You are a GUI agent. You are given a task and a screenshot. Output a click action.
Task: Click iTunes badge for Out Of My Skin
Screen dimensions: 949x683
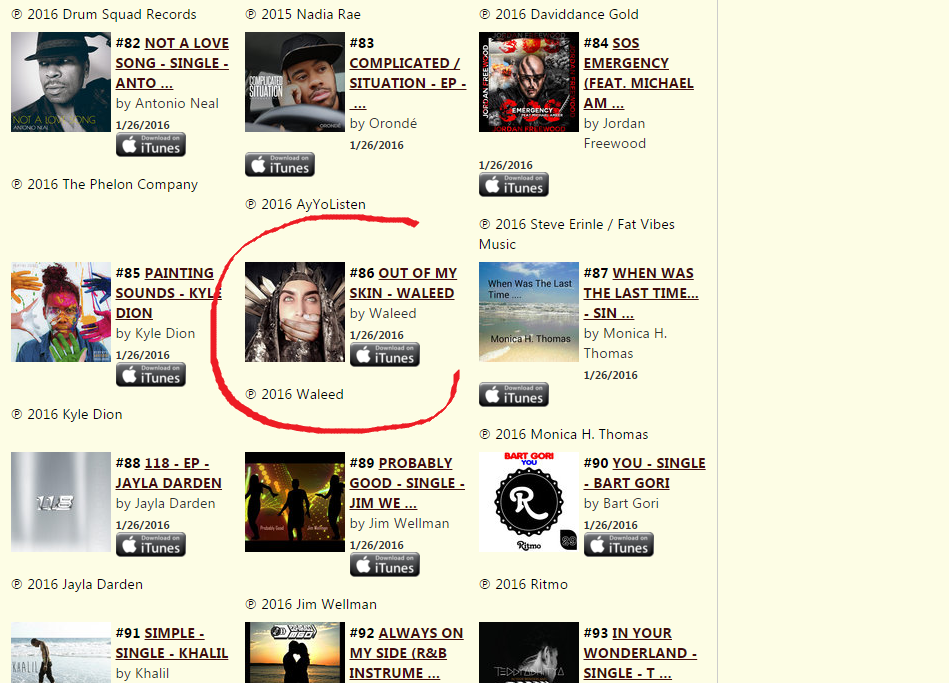pyautogui.click(x=385, y=355)
